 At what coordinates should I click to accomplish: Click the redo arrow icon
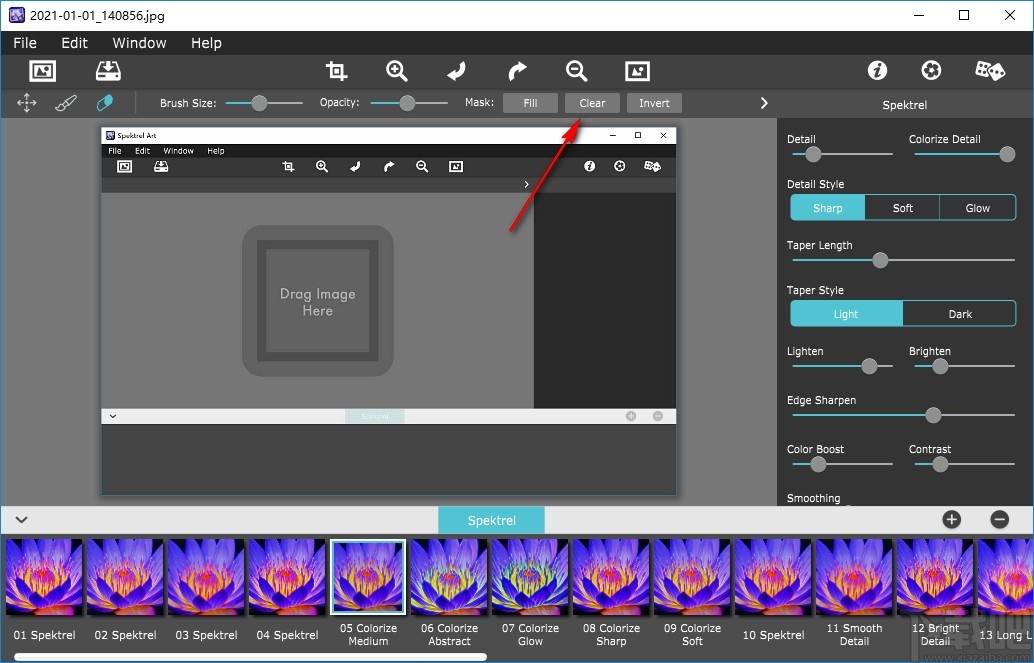(517, 71)
